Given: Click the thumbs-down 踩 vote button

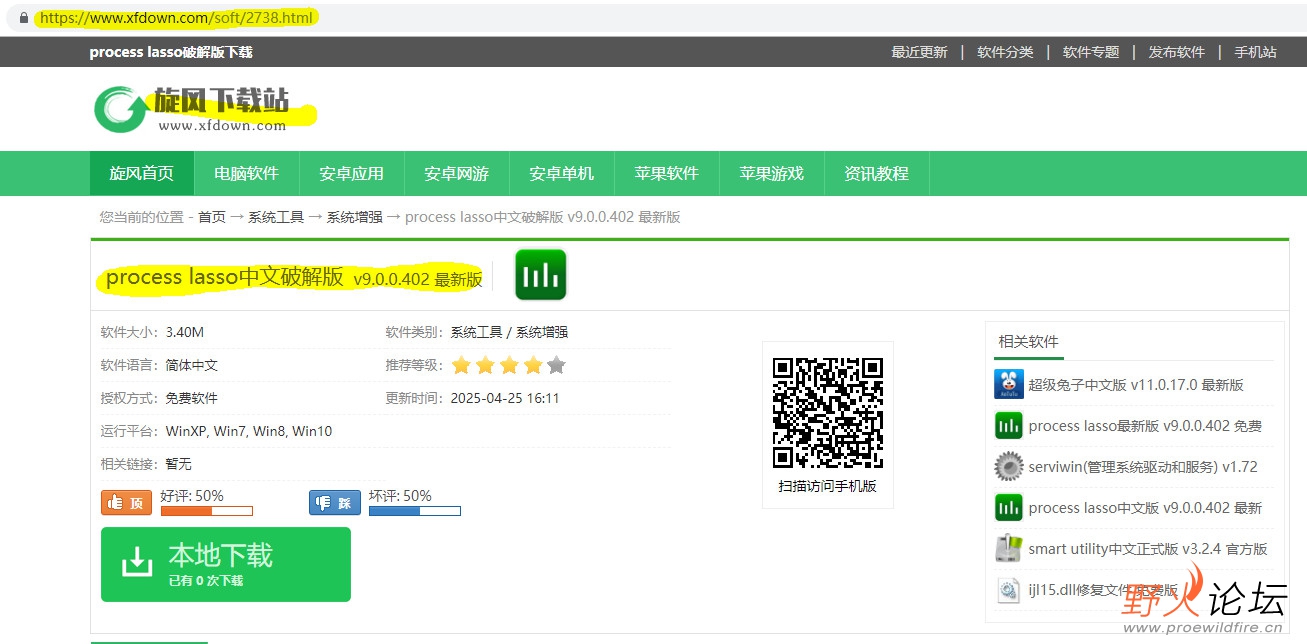Looking at the screenshot, I should [335, 502].
